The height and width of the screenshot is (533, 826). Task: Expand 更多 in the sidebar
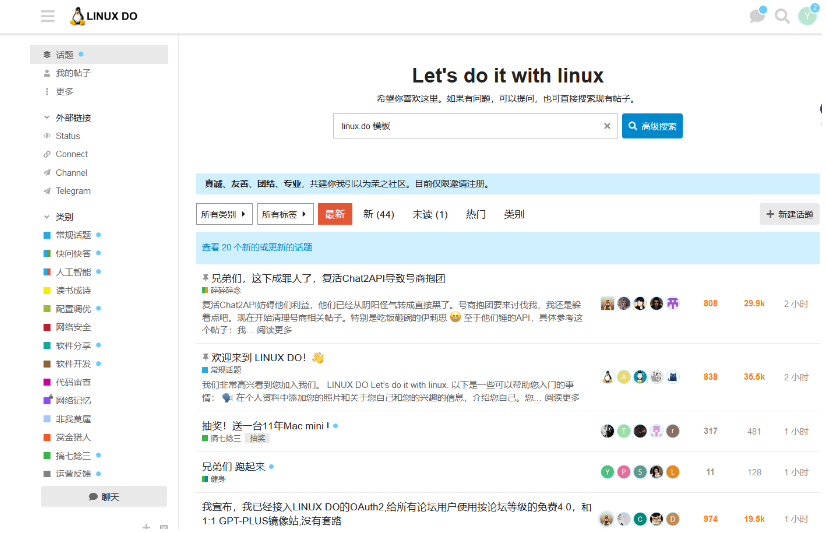[64, 91]
